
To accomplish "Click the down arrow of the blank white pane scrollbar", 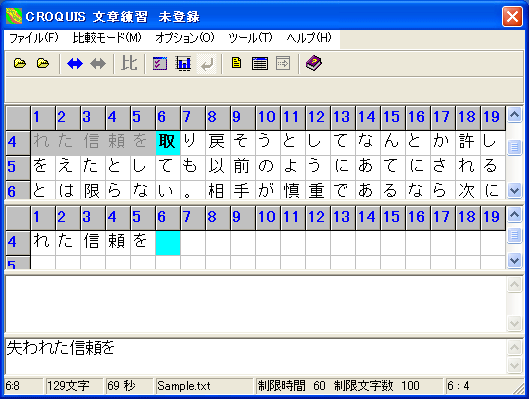I will (x=514, y=324).
